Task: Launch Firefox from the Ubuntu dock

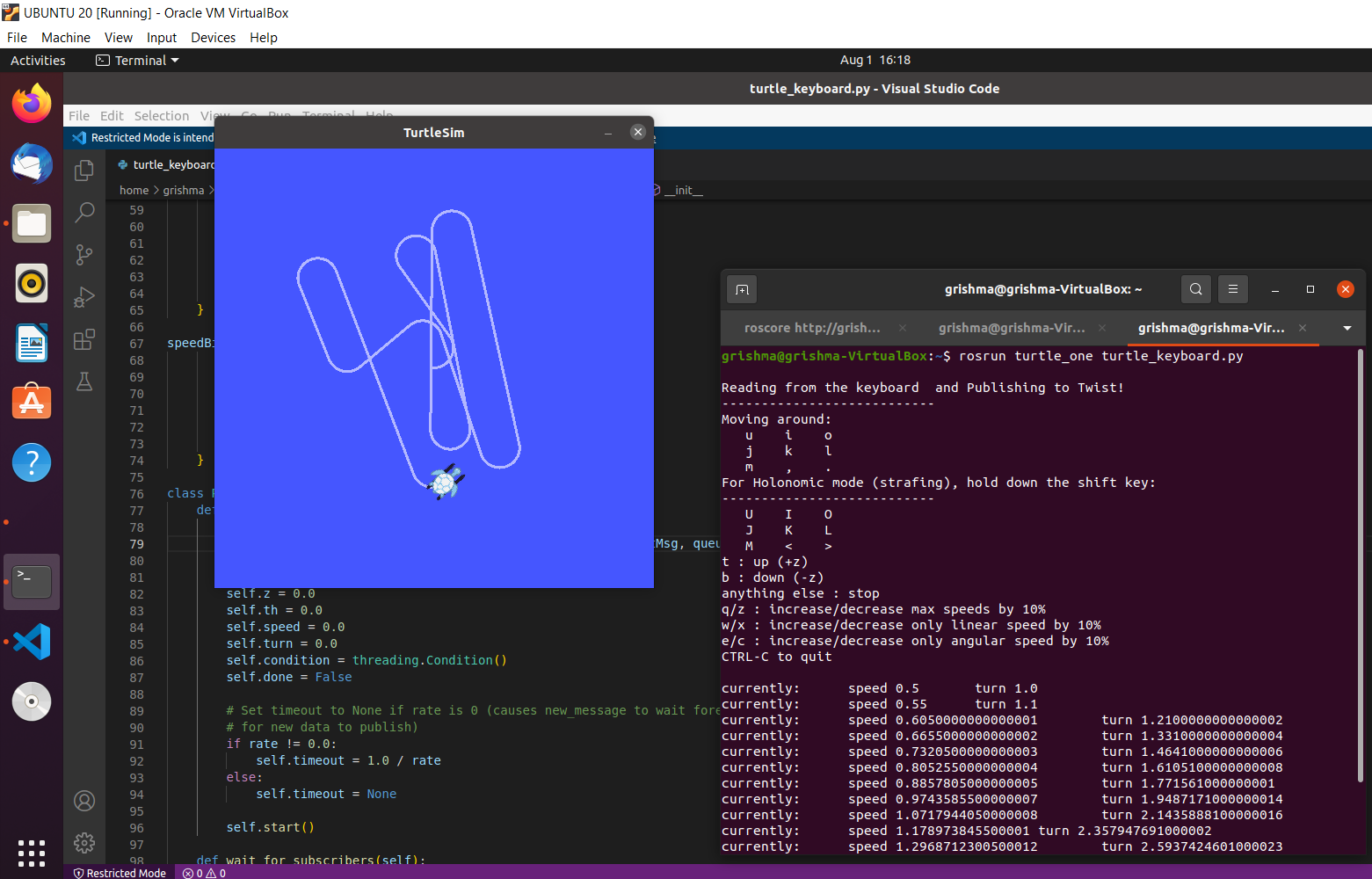Action: [31, 102]
